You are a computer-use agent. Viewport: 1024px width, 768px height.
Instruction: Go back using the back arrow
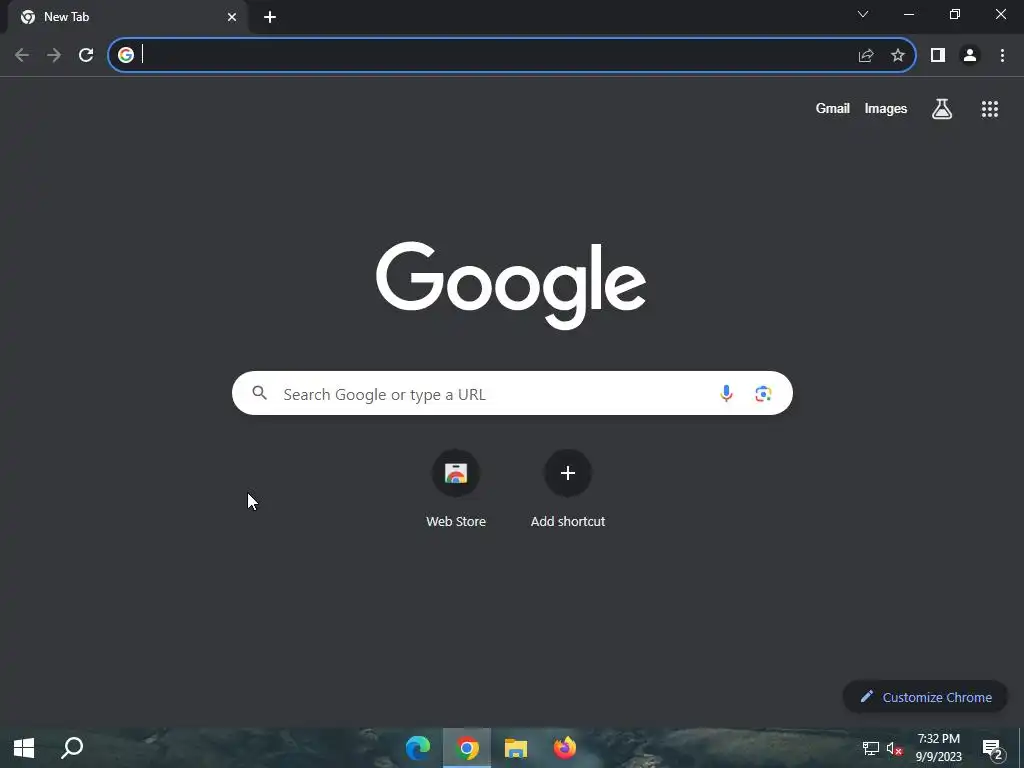tap(22, 56)
